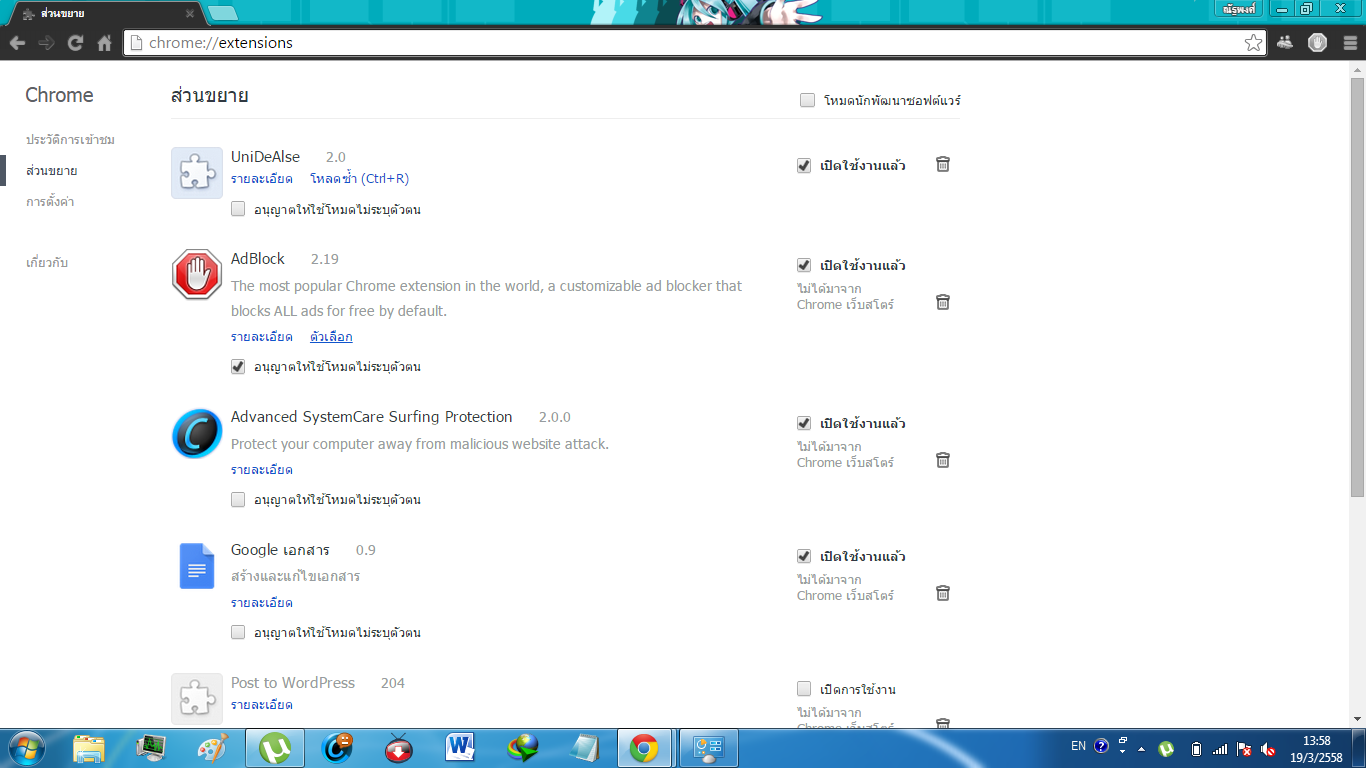Select ส่วนขยาย (Extensions) in sidebar
This screenshot has width=1366, height=768.
(52, 170)
